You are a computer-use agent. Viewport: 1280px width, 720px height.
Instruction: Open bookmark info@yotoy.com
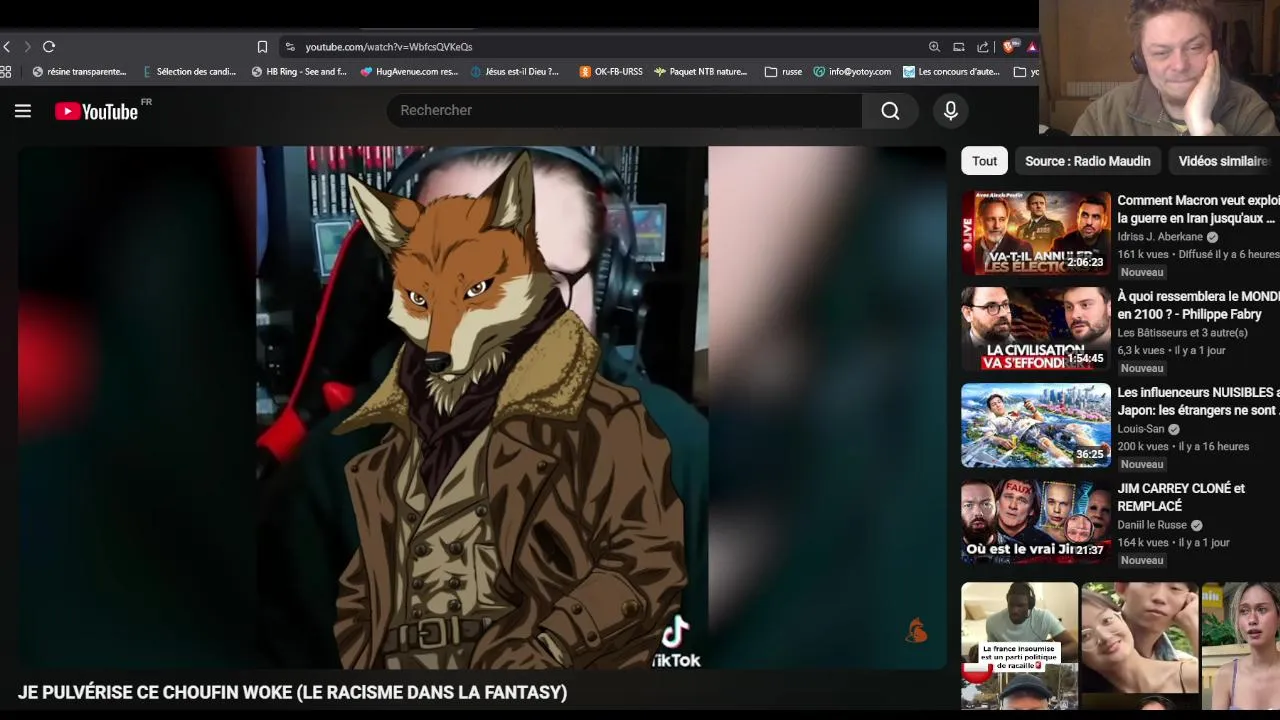tap(852, 72)
